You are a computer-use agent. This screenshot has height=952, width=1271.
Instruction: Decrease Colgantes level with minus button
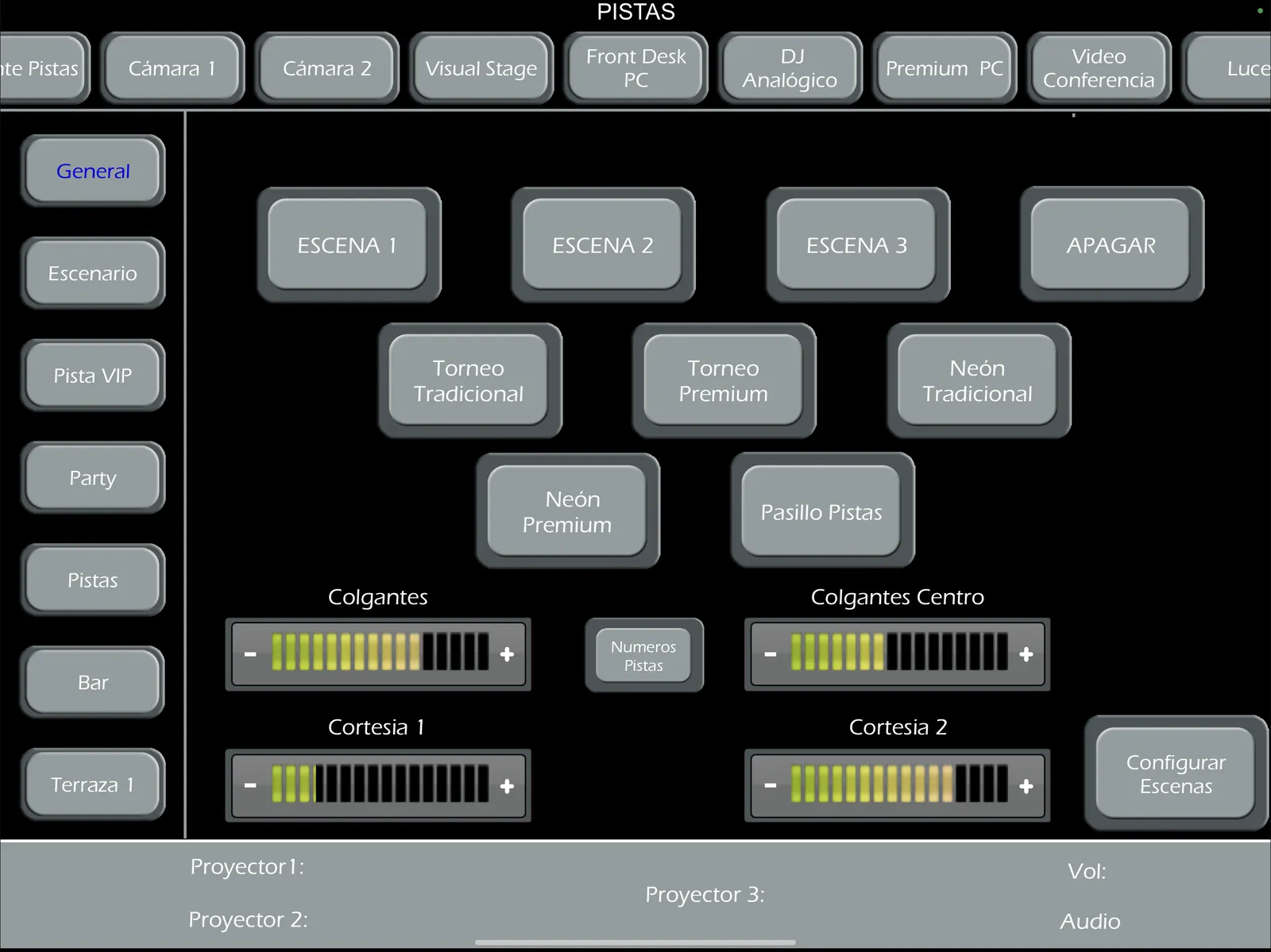click(x=250, y=654)
